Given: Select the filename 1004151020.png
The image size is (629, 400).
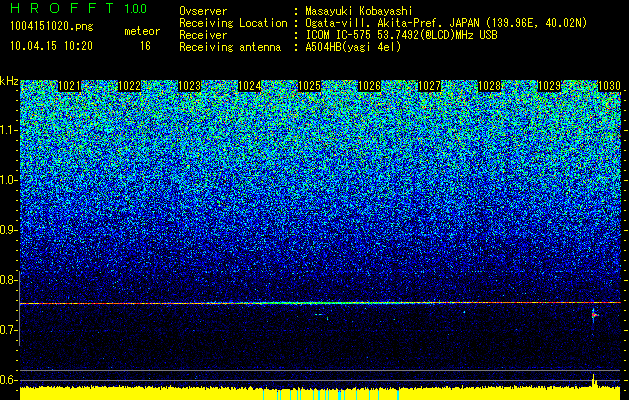Looking at the screenshot, I should coord(52,26).
